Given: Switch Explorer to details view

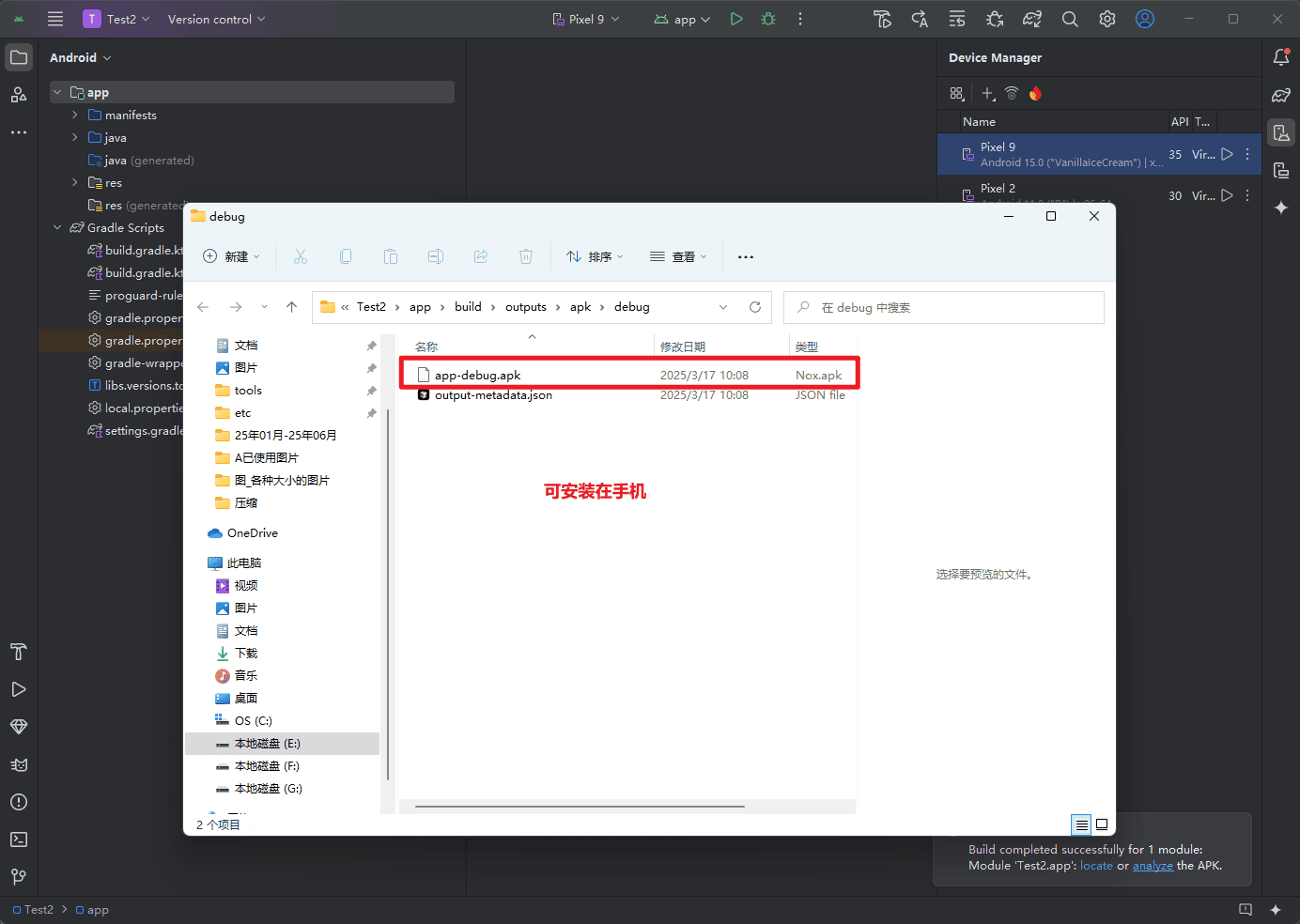Looking at the screenshot, I should [1081, 824].
